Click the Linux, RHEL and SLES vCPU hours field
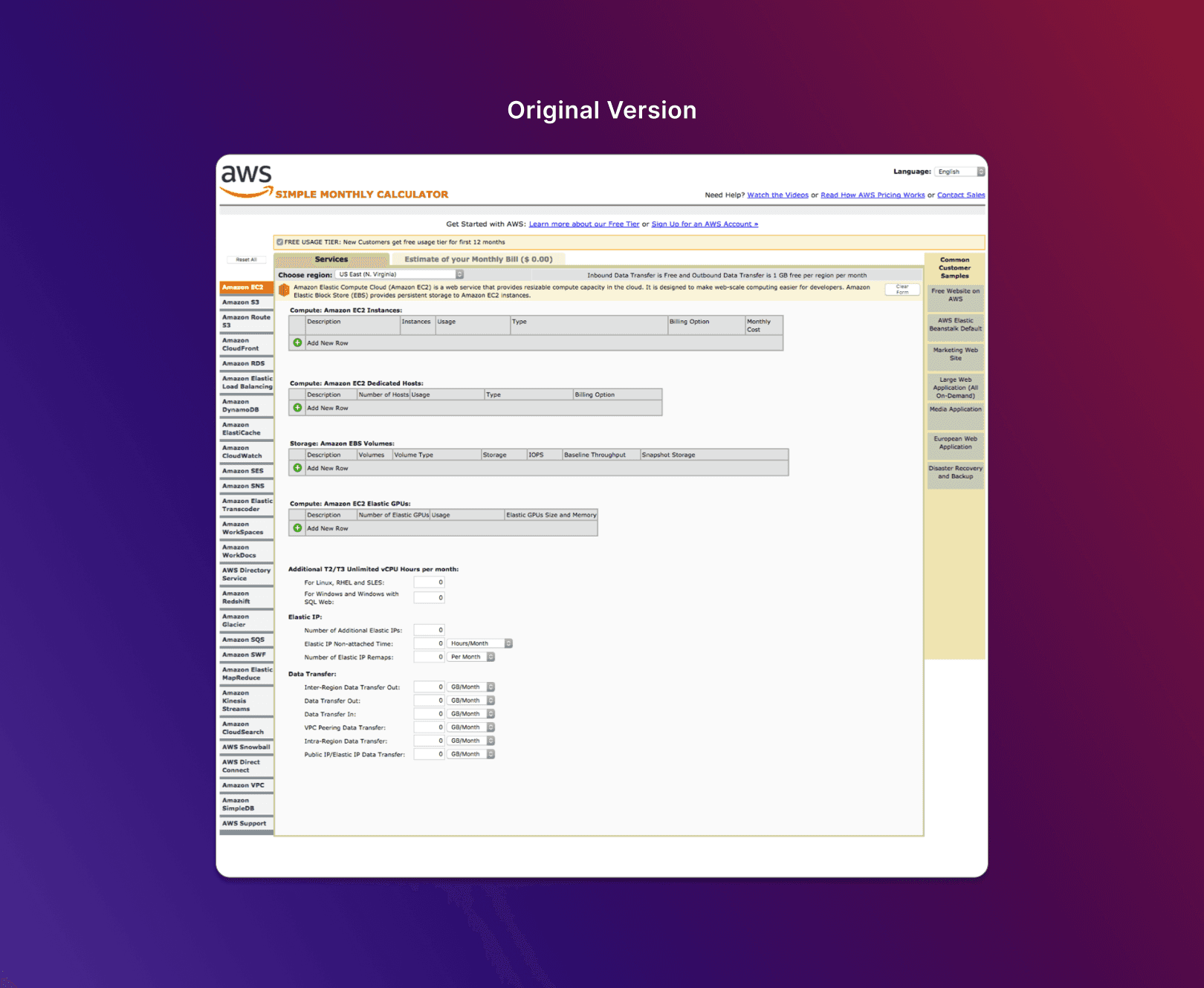Screen dimensions: 1204x988 click(429, 582)
